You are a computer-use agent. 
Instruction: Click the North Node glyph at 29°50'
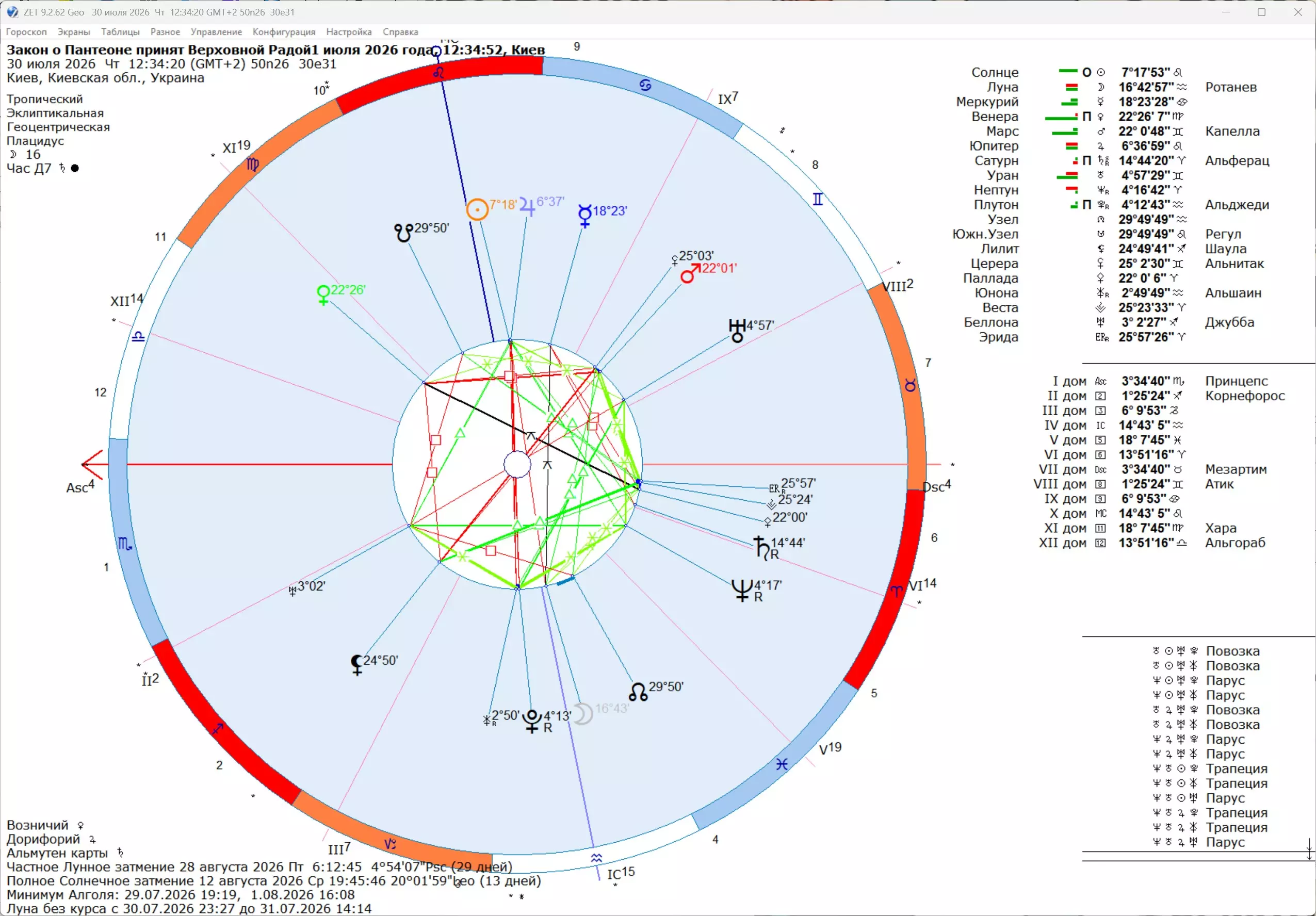click(638, 692)
